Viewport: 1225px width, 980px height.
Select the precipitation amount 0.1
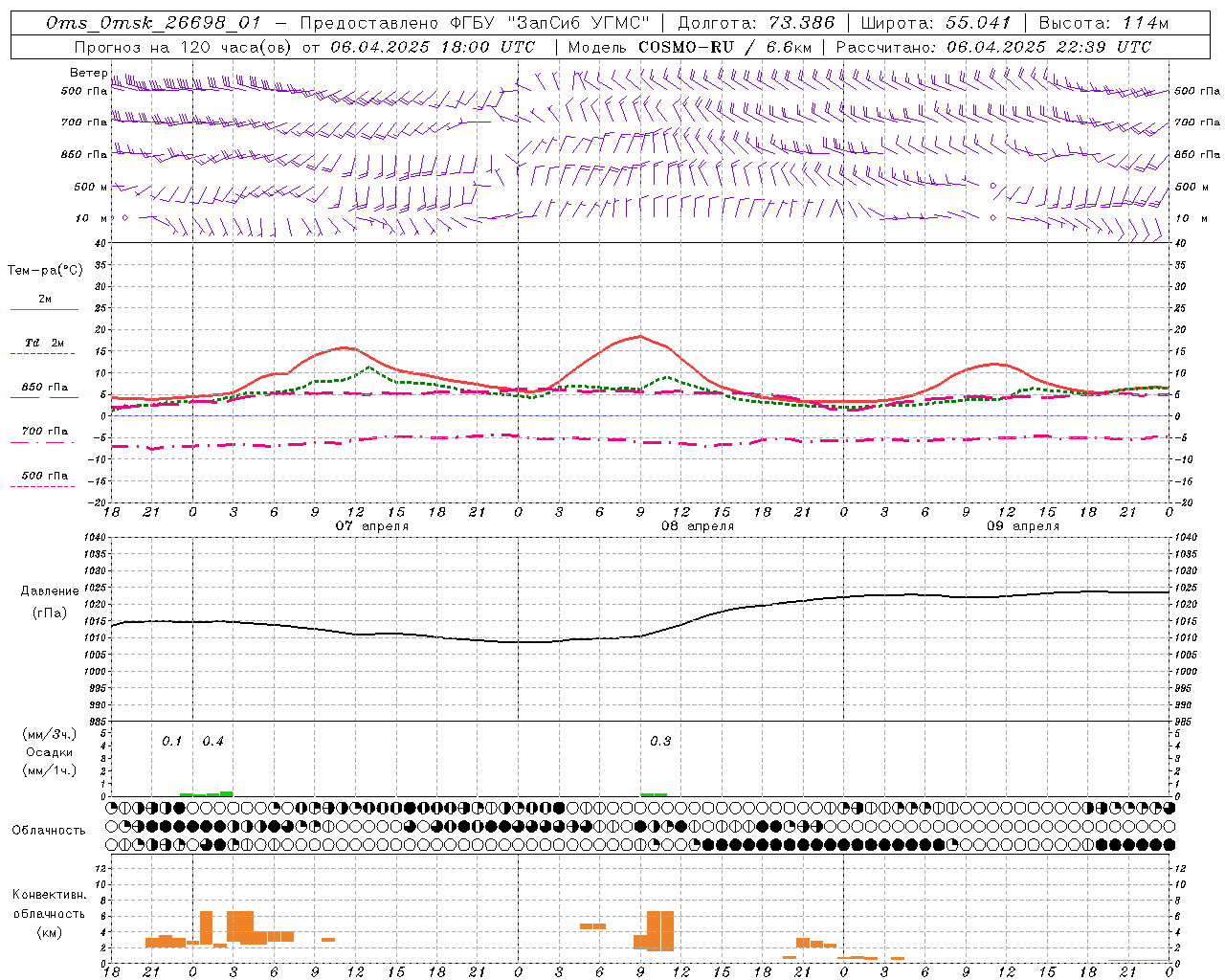click(171, 742)
